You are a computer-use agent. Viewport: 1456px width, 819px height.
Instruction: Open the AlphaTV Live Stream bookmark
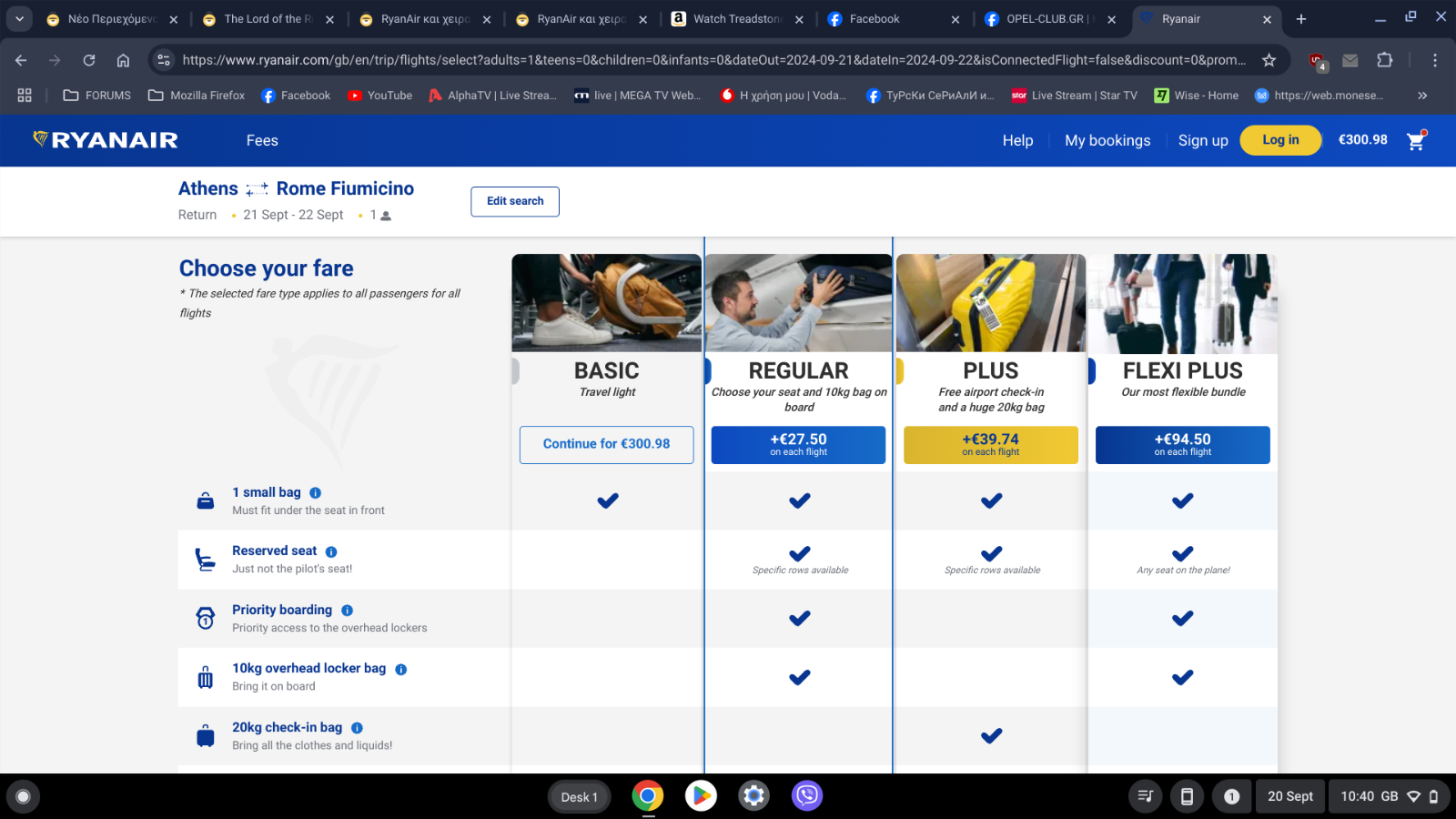coord(492,96)
